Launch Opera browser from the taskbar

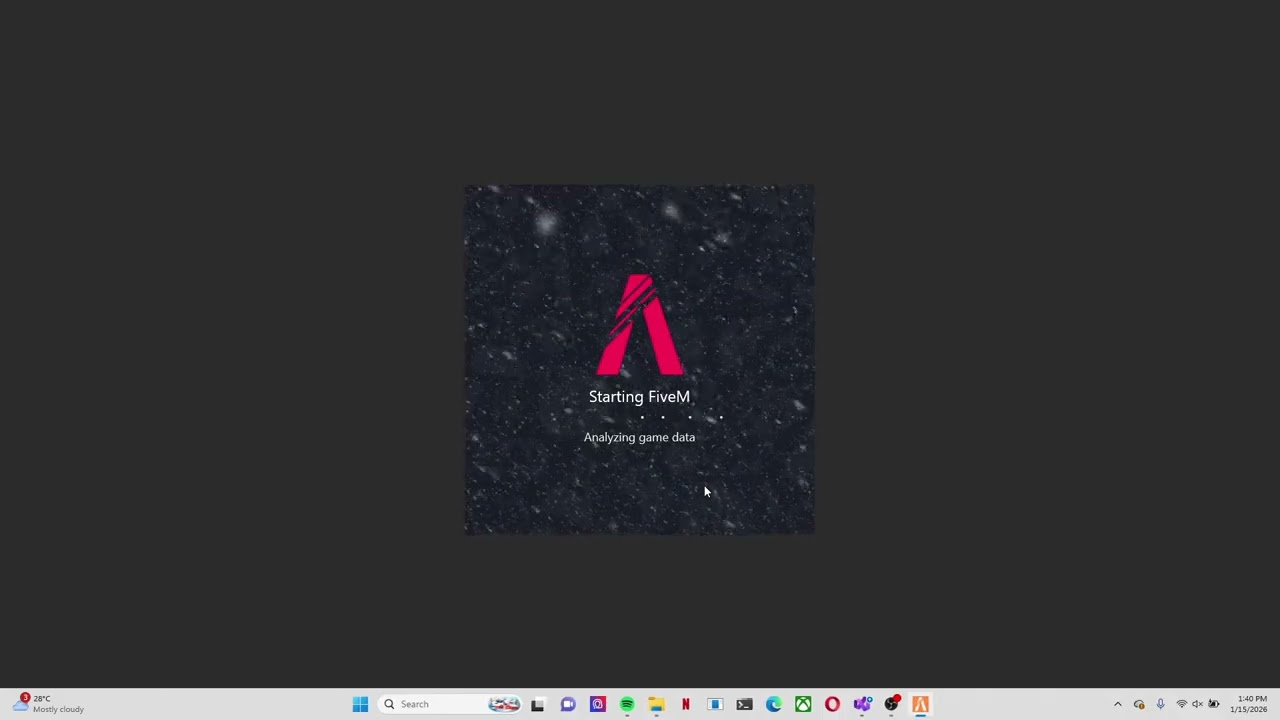tap(833, 704)
